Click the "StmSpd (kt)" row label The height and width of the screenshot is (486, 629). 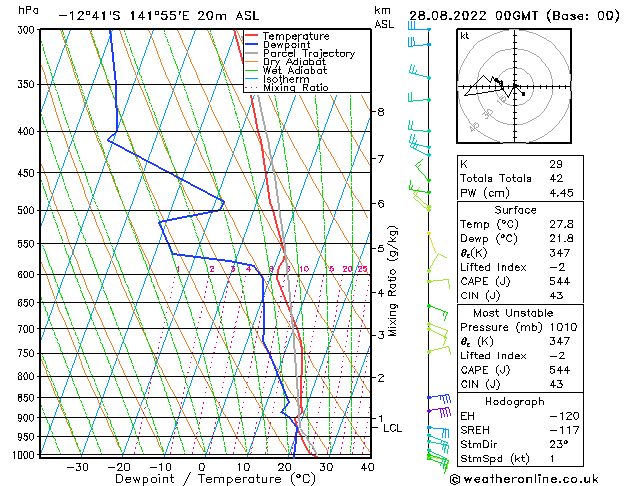pos(495,459)
